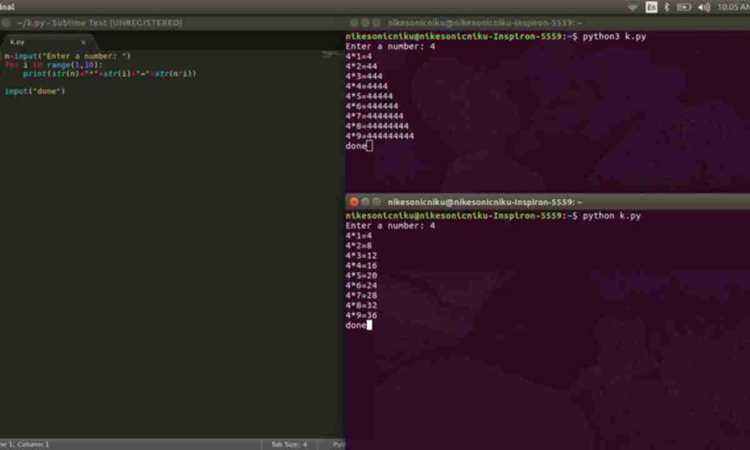Click the bottom terminal title bar
Image resolution: width=750 pixels, height=450 pixels.
point(547,202)
